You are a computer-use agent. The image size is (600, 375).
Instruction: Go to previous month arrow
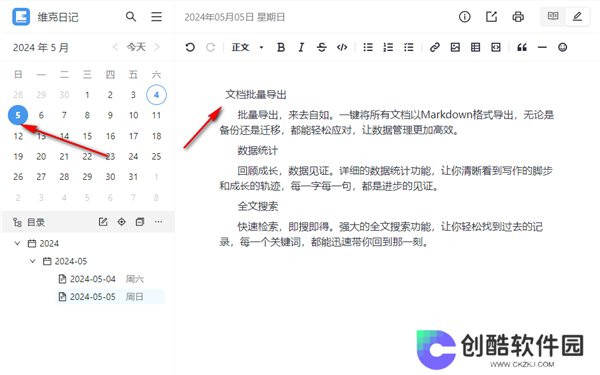click(115, 47)
